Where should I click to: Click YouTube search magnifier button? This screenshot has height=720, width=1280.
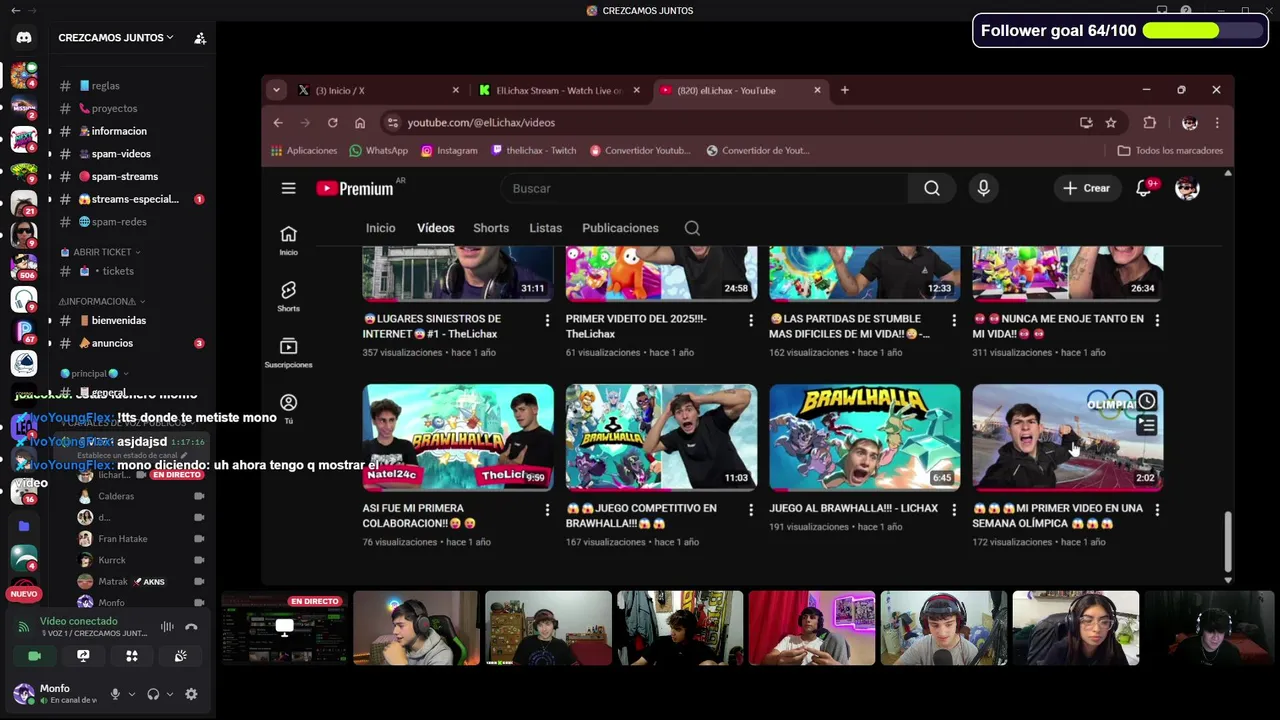pyautogui.click(x=932, y=188)
